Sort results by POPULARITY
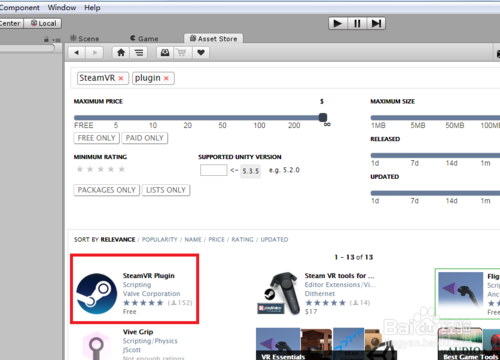The height and width of the screenshot is (360, 500). (x=160, y=240)
